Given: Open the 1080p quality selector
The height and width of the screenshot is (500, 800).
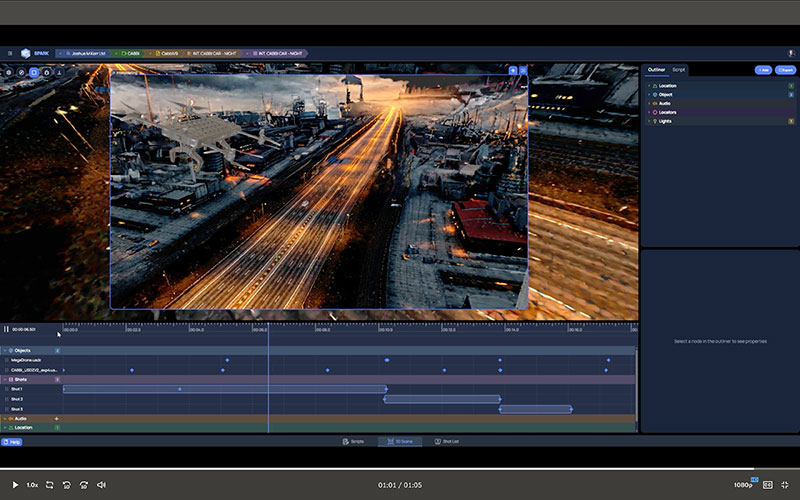Looking at the screenshot, I should [x=745, y=484].
